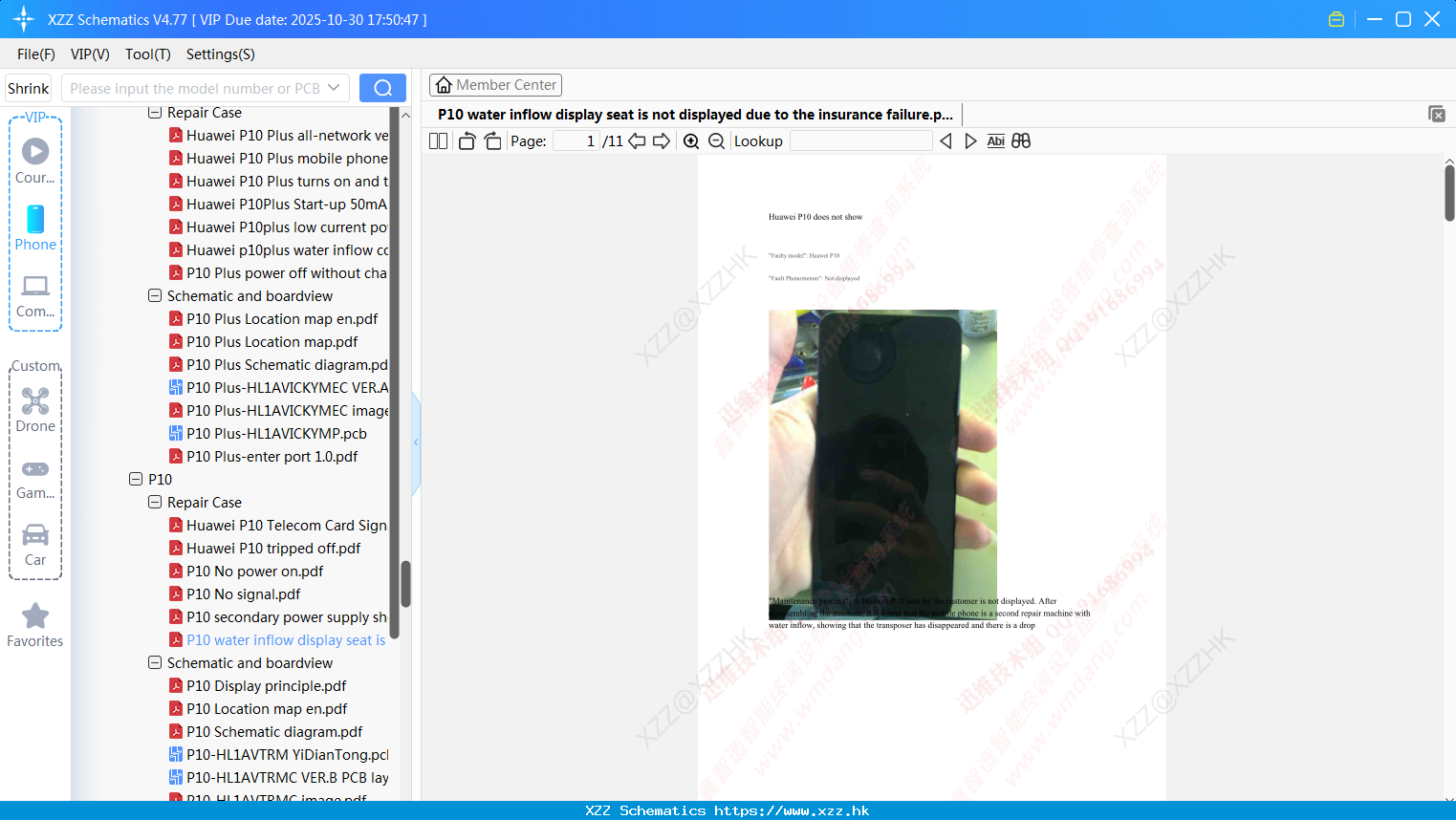
Task: Find previous lookup match
Action: tap(945, 141)
